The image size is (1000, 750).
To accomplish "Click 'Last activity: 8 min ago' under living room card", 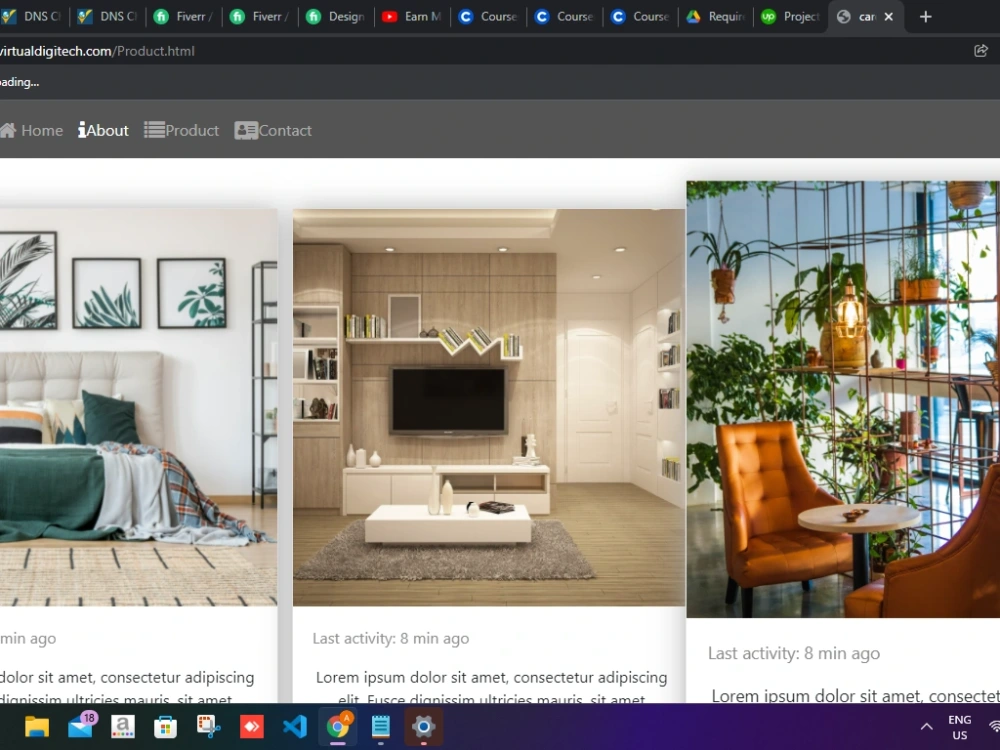I will (391, 638).
